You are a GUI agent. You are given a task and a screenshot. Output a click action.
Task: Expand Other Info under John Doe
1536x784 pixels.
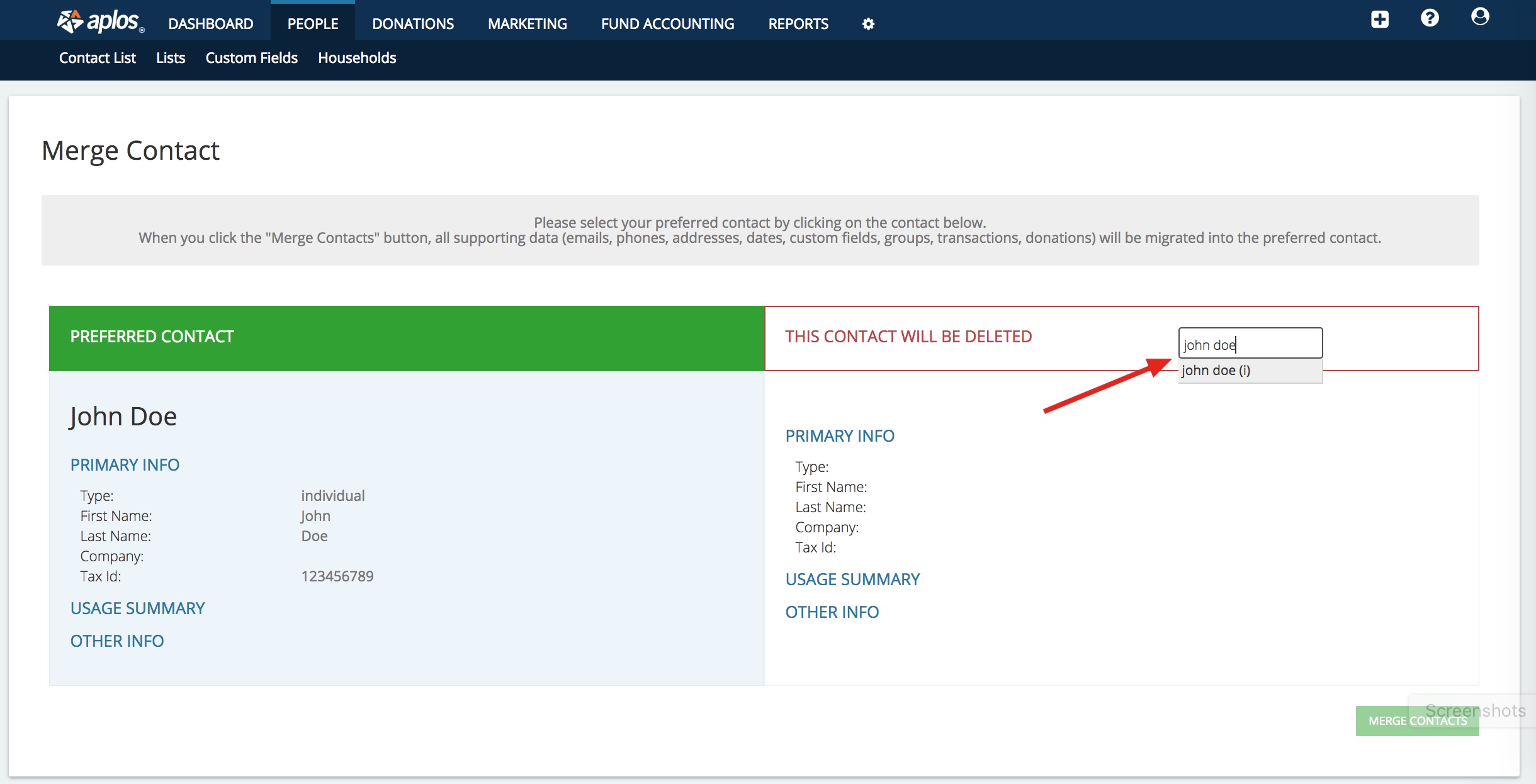pos(117,641)
